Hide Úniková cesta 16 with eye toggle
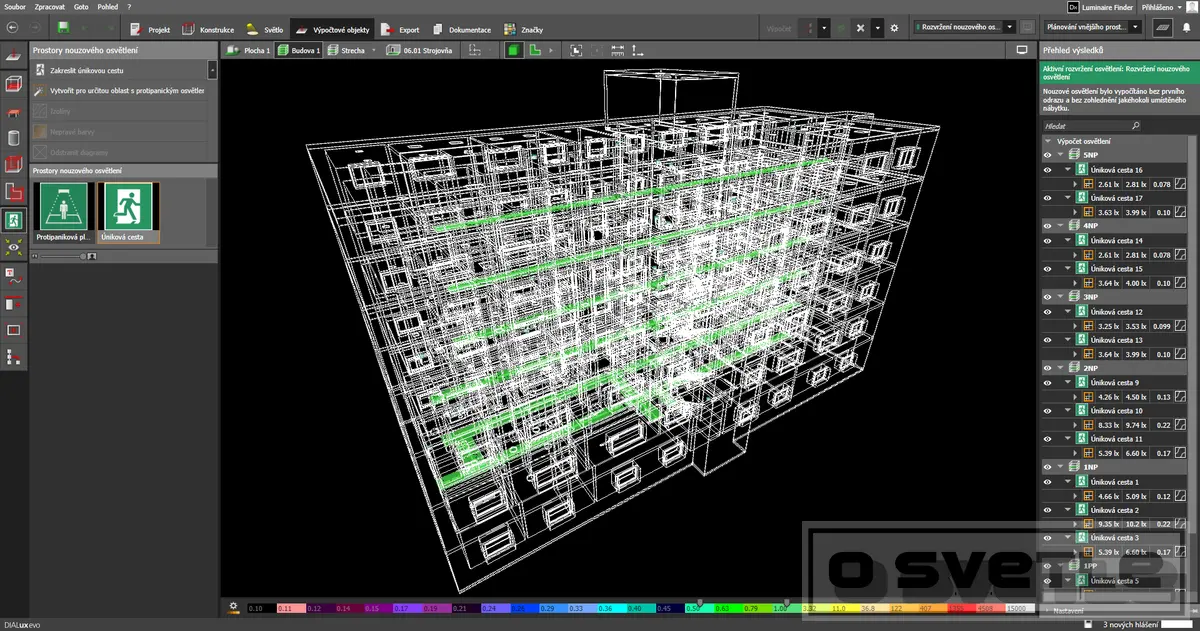 click(x=1048, y=170)
